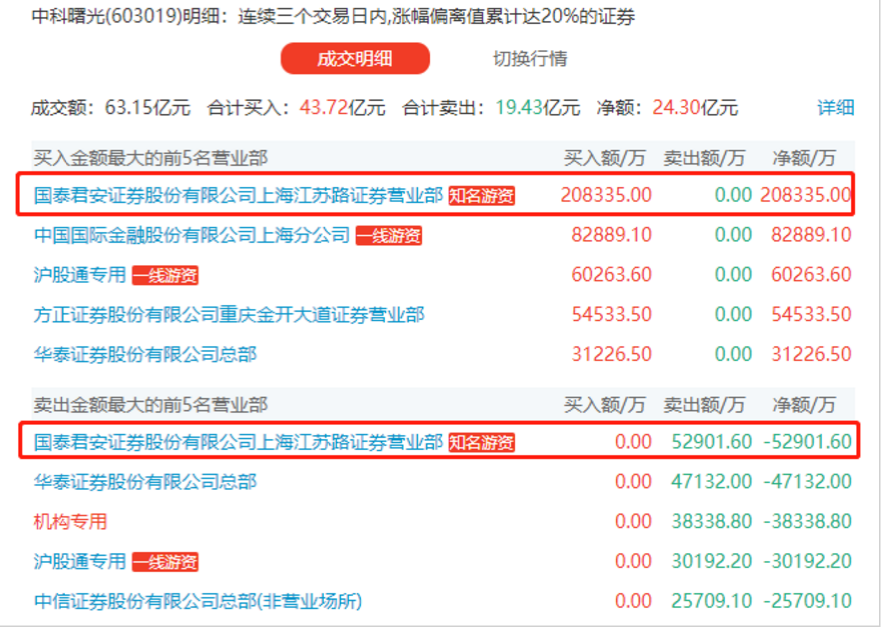Click the 买入金额最大的前5名营业部 header
The height and width of the screenshot is (627, 885).
click(150, 158)
